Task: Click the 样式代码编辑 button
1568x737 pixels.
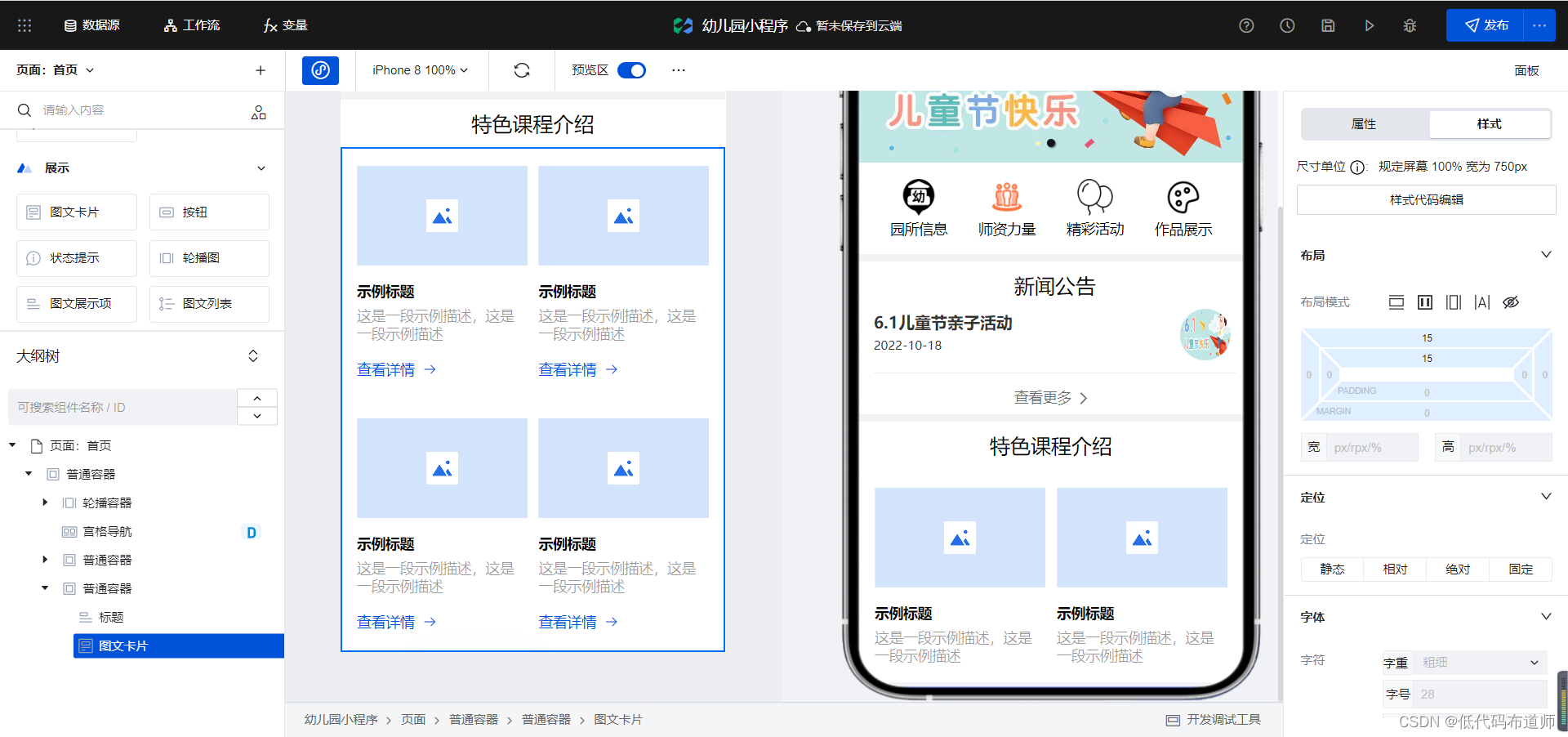Action: pyautogui.click(x=1426, y=200)
